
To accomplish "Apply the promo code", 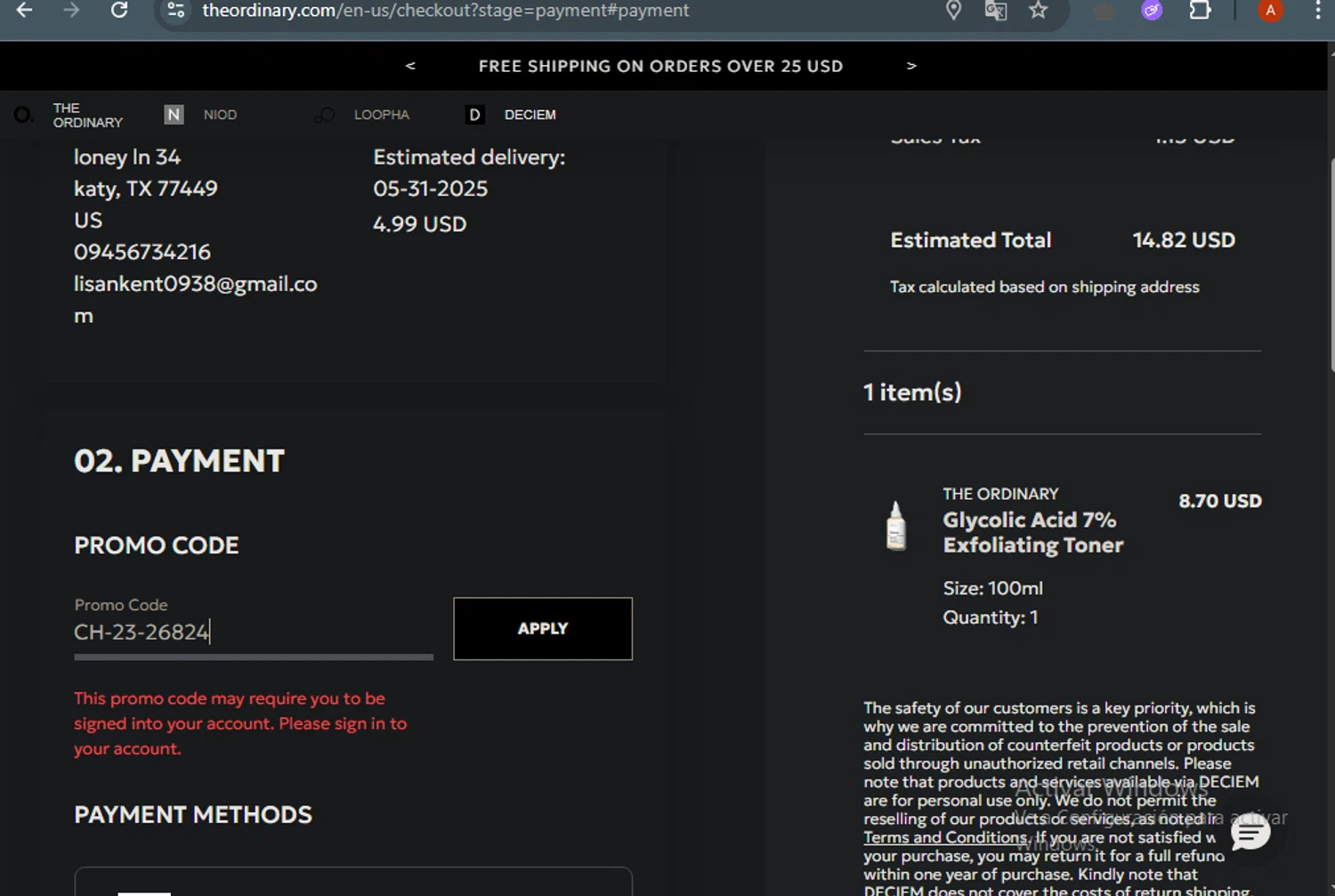I will pos(543,629).
